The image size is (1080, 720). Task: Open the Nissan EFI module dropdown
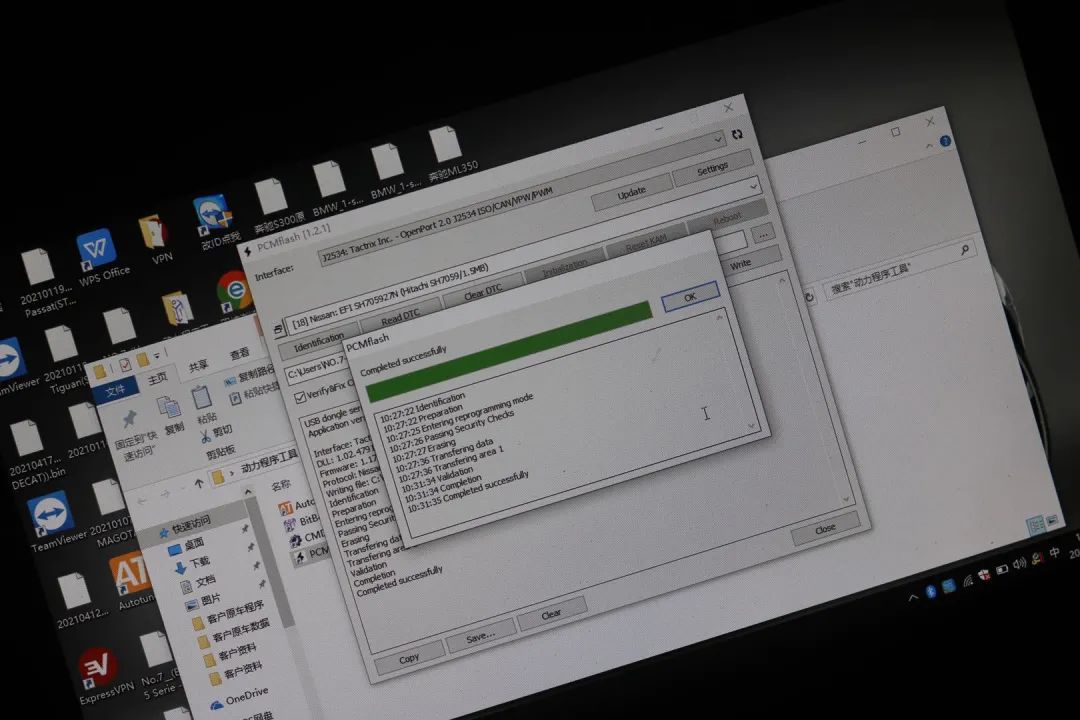pyautogui.click(x=521, y=255)
